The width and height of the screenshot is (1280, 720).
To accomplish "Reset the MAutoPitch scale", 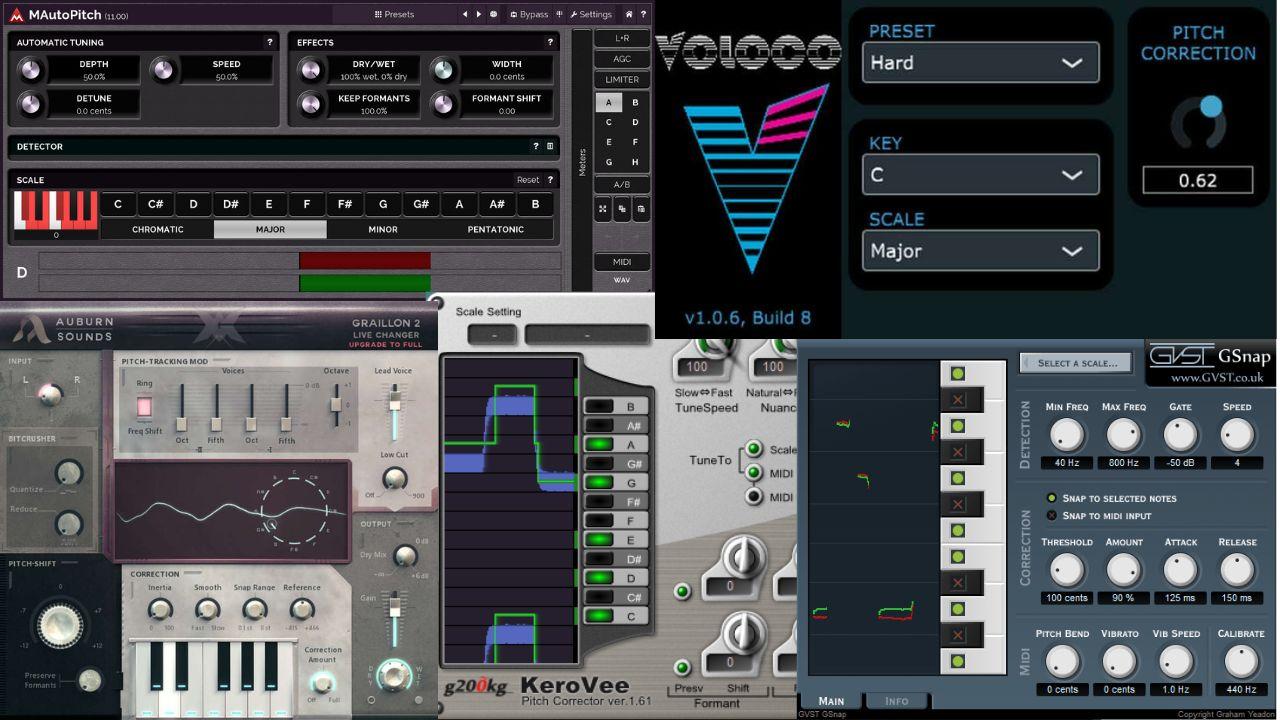I will [x=528, y=180].
